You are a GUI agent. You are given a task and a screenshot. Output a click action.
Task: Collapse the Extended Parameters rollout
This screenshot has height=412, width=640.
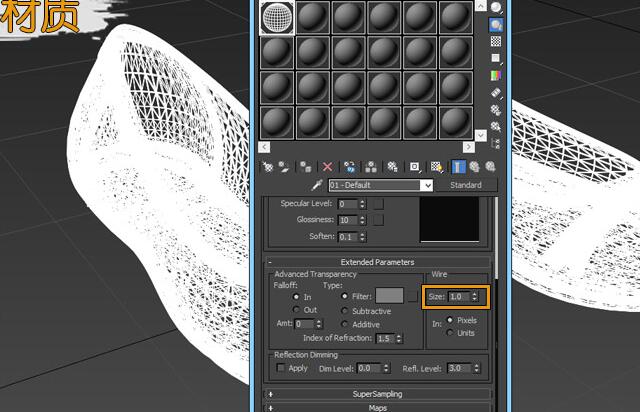click(377, 262)
